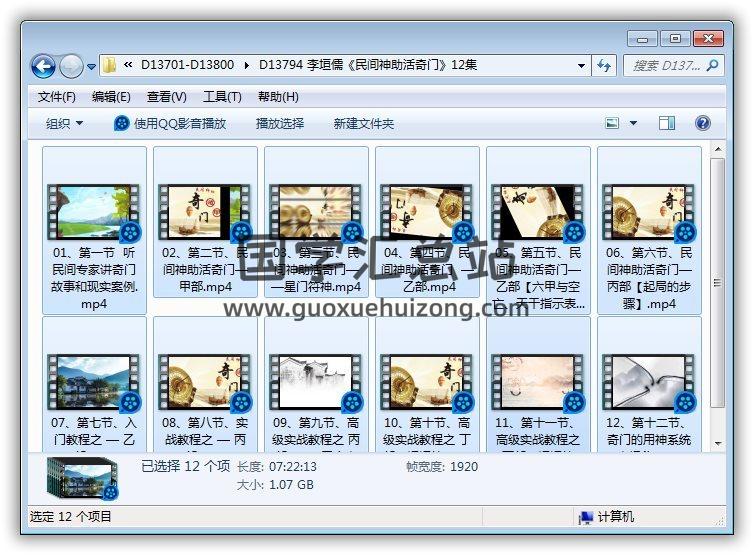
Task: Click the Forward navigation arrow button
Action: [71, 67]
